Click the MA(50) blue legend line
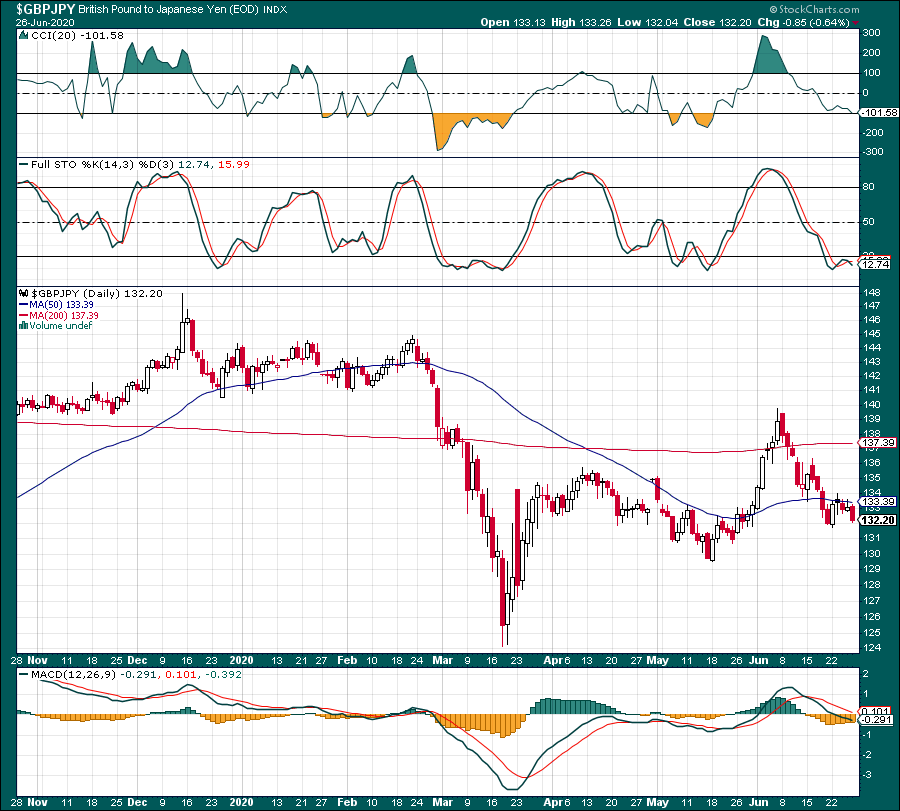The height and width of the screenshot is (811, 900). click(x=24, y=305)
